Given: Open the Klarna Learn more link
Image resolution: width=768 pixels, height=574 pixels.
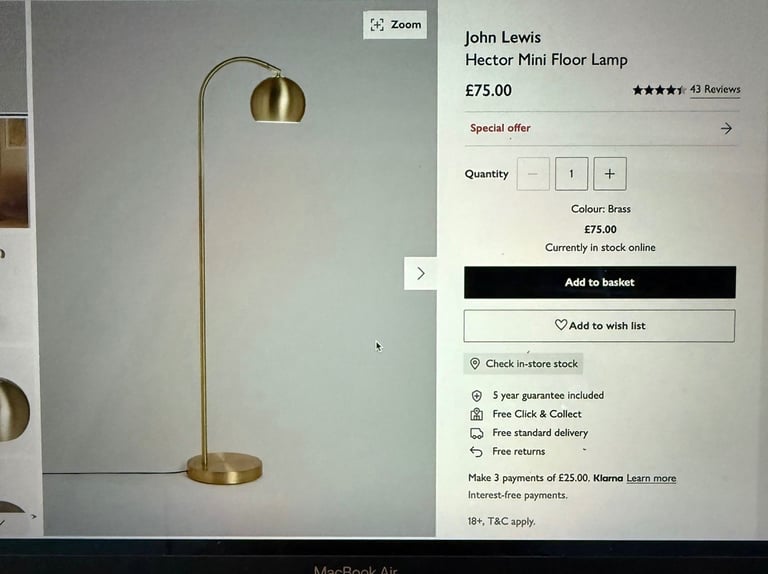Looking at the screenshot, I should pyautogui.click(x=651, y=478).
